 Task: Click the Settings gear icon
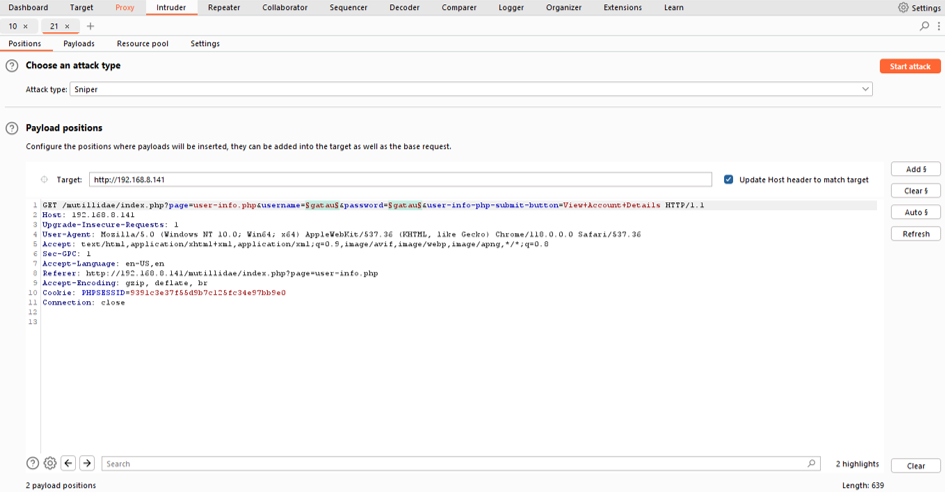903,7
